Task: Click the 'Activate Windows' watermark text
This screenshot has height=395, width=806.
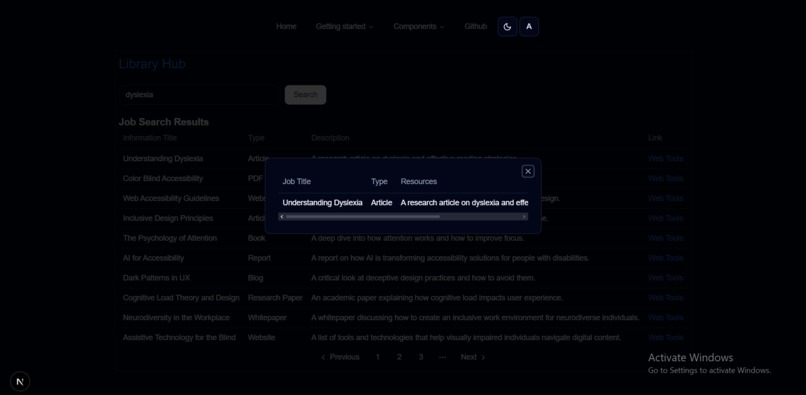Action: pyautogui.click(x=690, y=357)
